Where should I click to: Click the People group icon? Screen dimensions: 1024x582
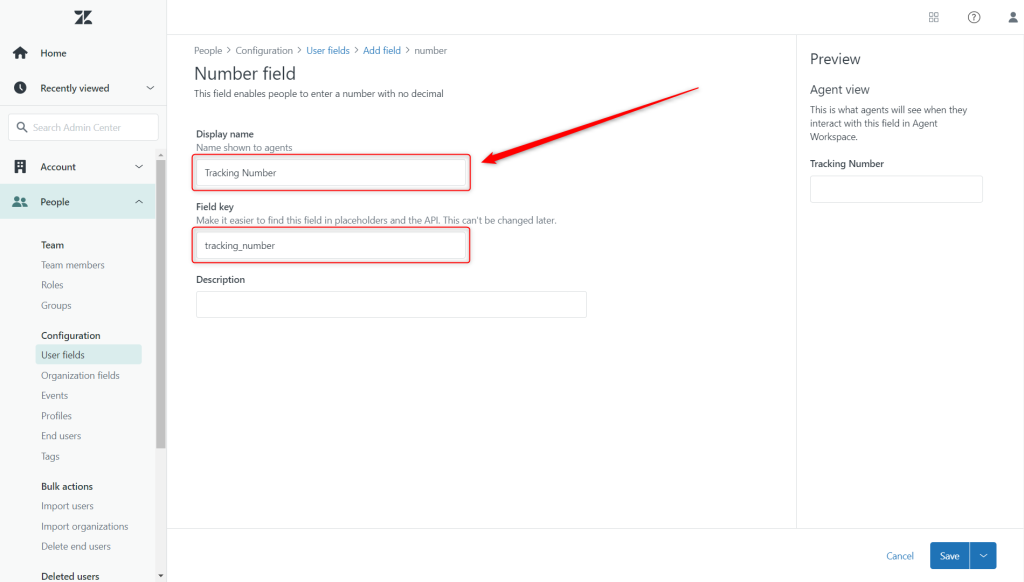point(20,202)
